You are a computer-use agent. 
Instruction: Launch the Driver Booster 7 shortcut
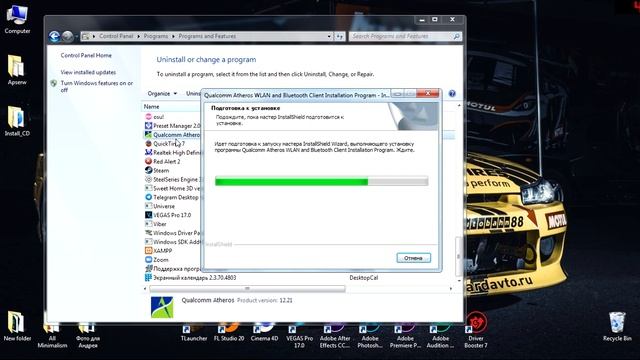coord(476,331)
